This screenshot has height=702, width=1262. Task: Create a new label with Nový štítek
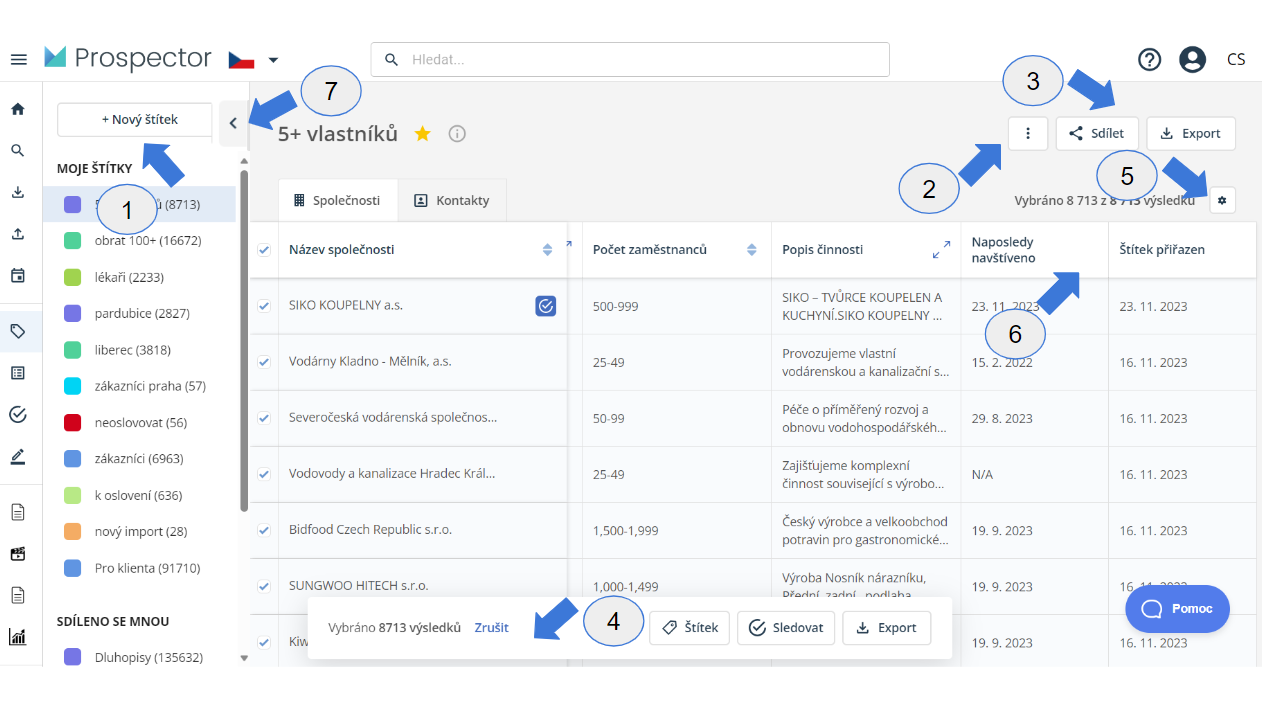click(x=135, y=119)
